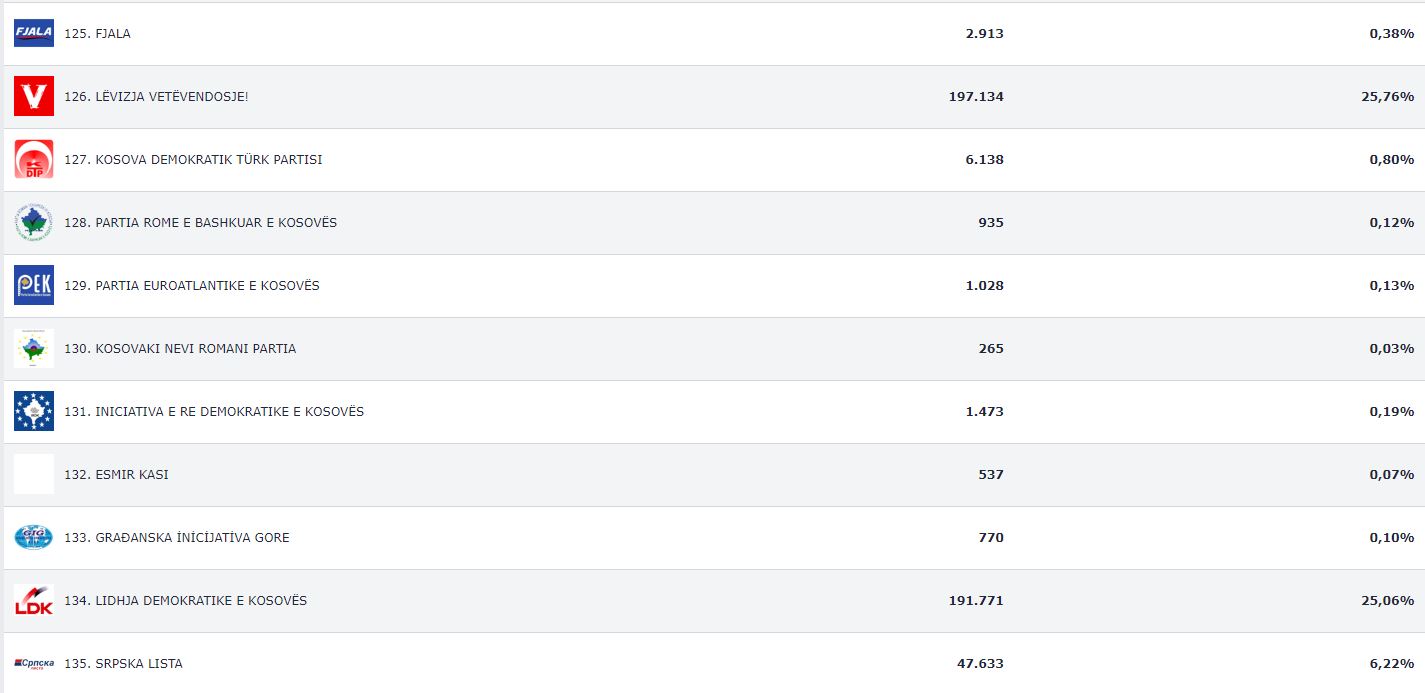This screenshot has width=1425, height=693.
Task: Click the Građanska Inicijativa Gore logo
Action: 34,537
